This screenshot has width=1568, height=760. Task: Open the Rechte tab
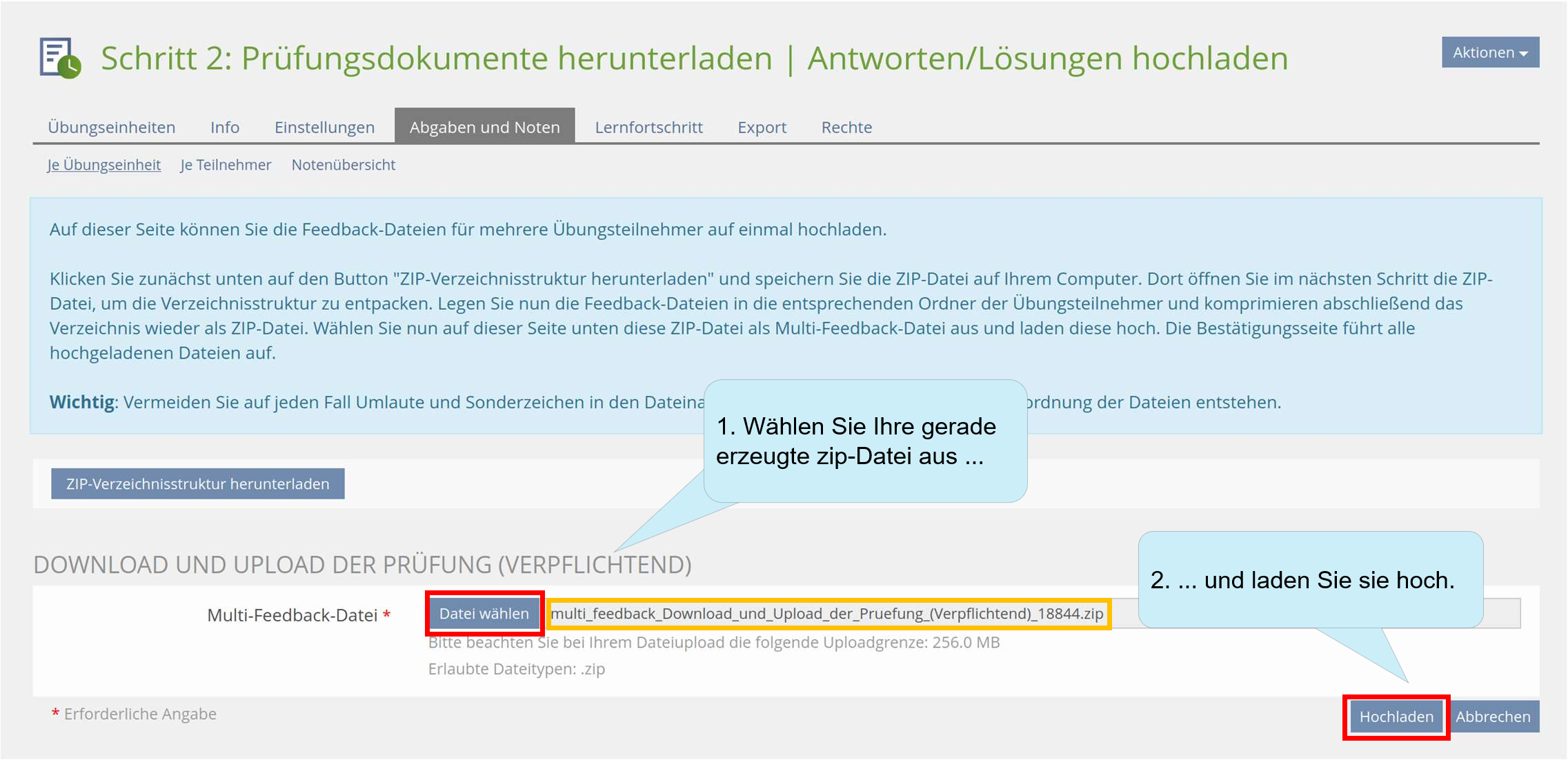point(846,127)
